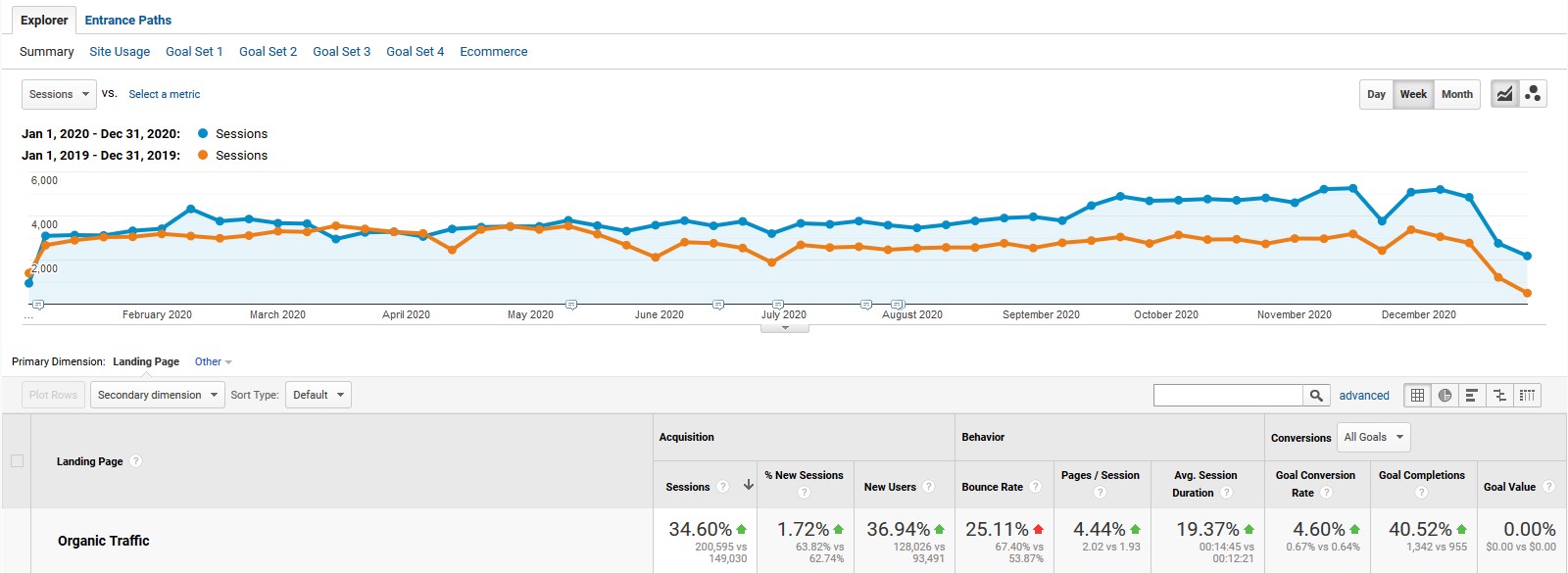Open annotation marker near June 2020
The height and width of the screenshot is (573, 1568).
click(x=718, y=305)
